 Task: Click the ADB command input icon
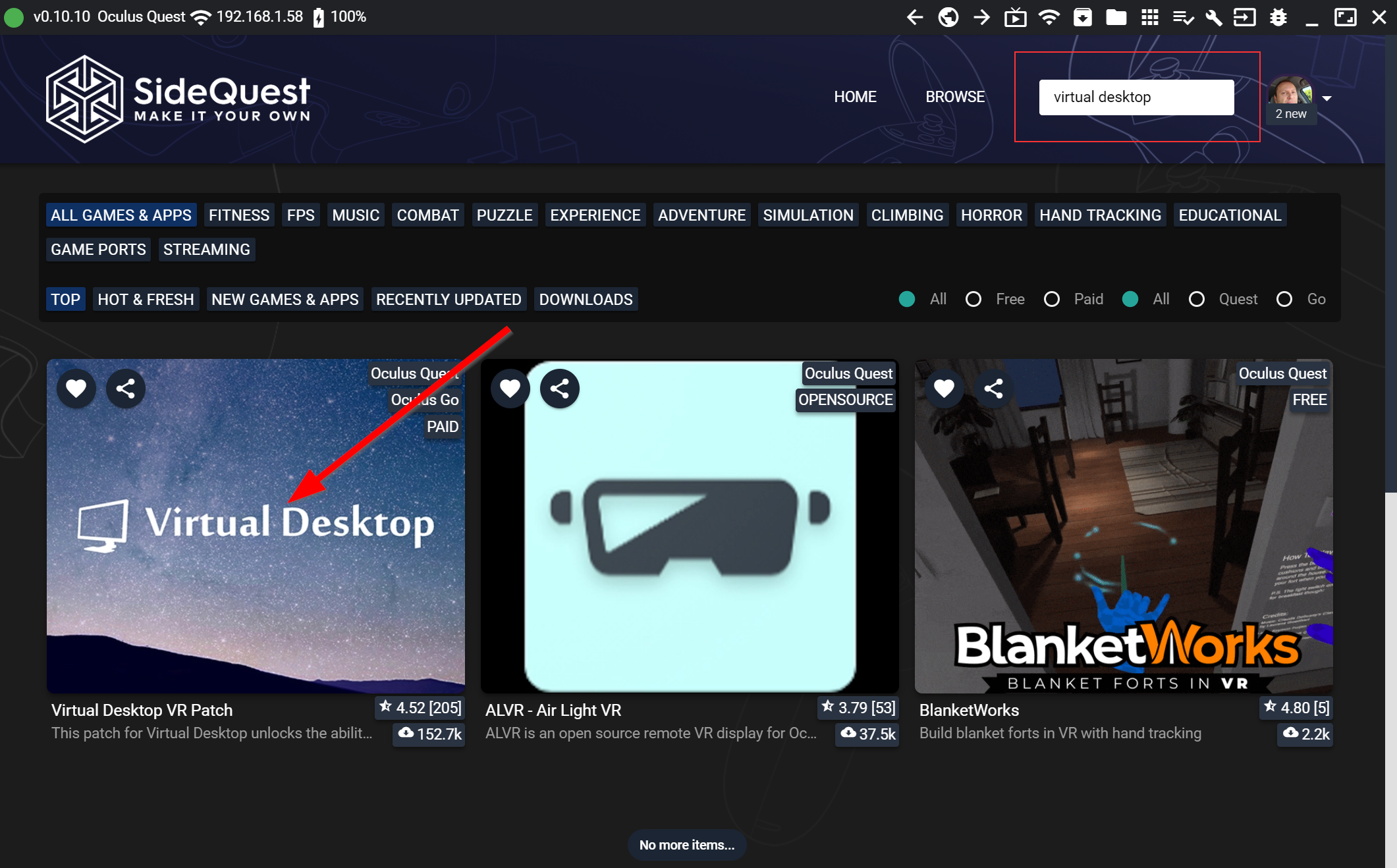click(1244, 17)
